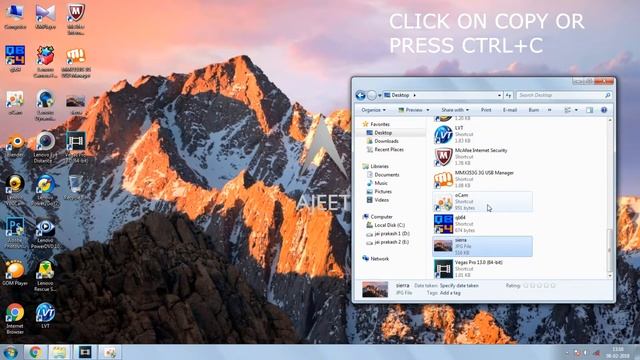Expand the views options dropdown arrow
The image size is (640, 360).
coord(576,110)
